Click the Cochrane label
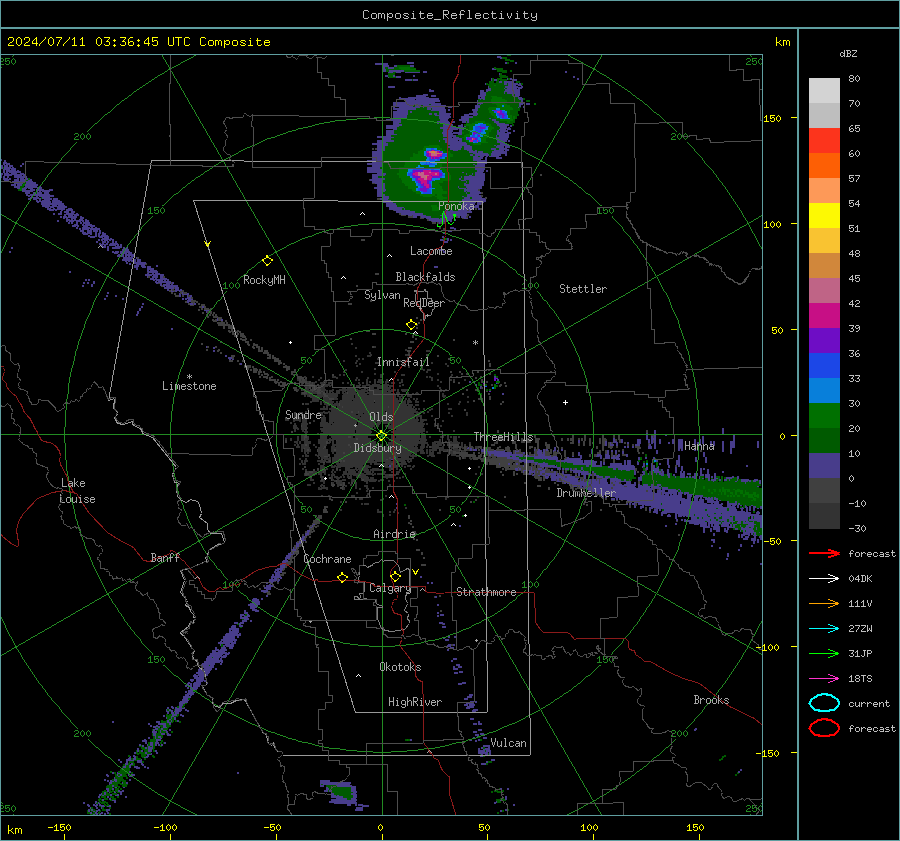 pyautogui.click(x=327, y=559)
